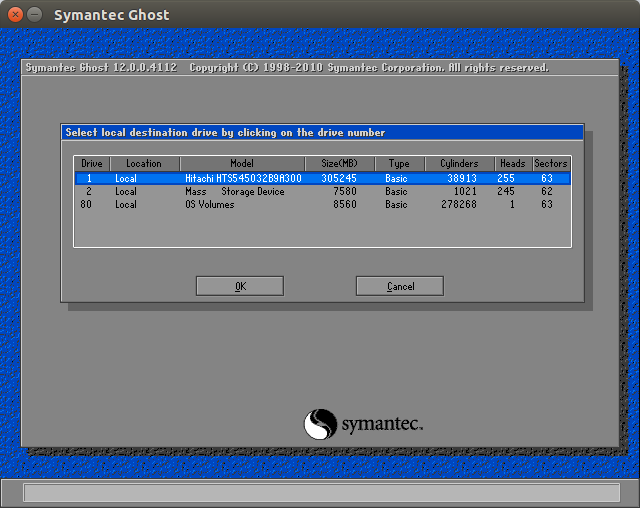Click the Cylinders column header

coord(460,164)
